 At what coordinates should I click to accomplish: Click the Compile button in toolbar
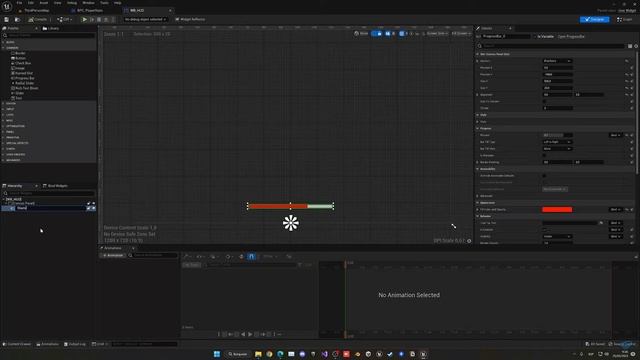[x=38, y=19]
